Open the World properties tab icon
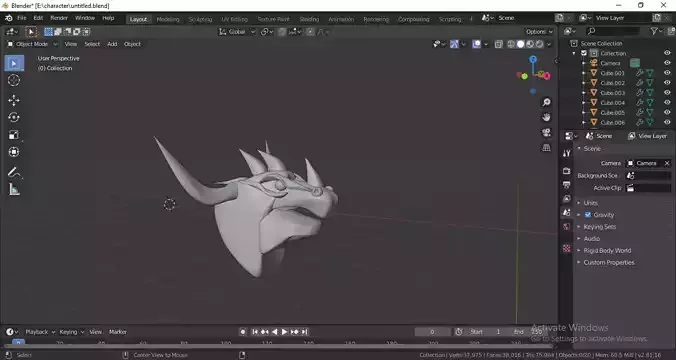The width and height of the screenshot is (676, 360). (x=566, y=226)
